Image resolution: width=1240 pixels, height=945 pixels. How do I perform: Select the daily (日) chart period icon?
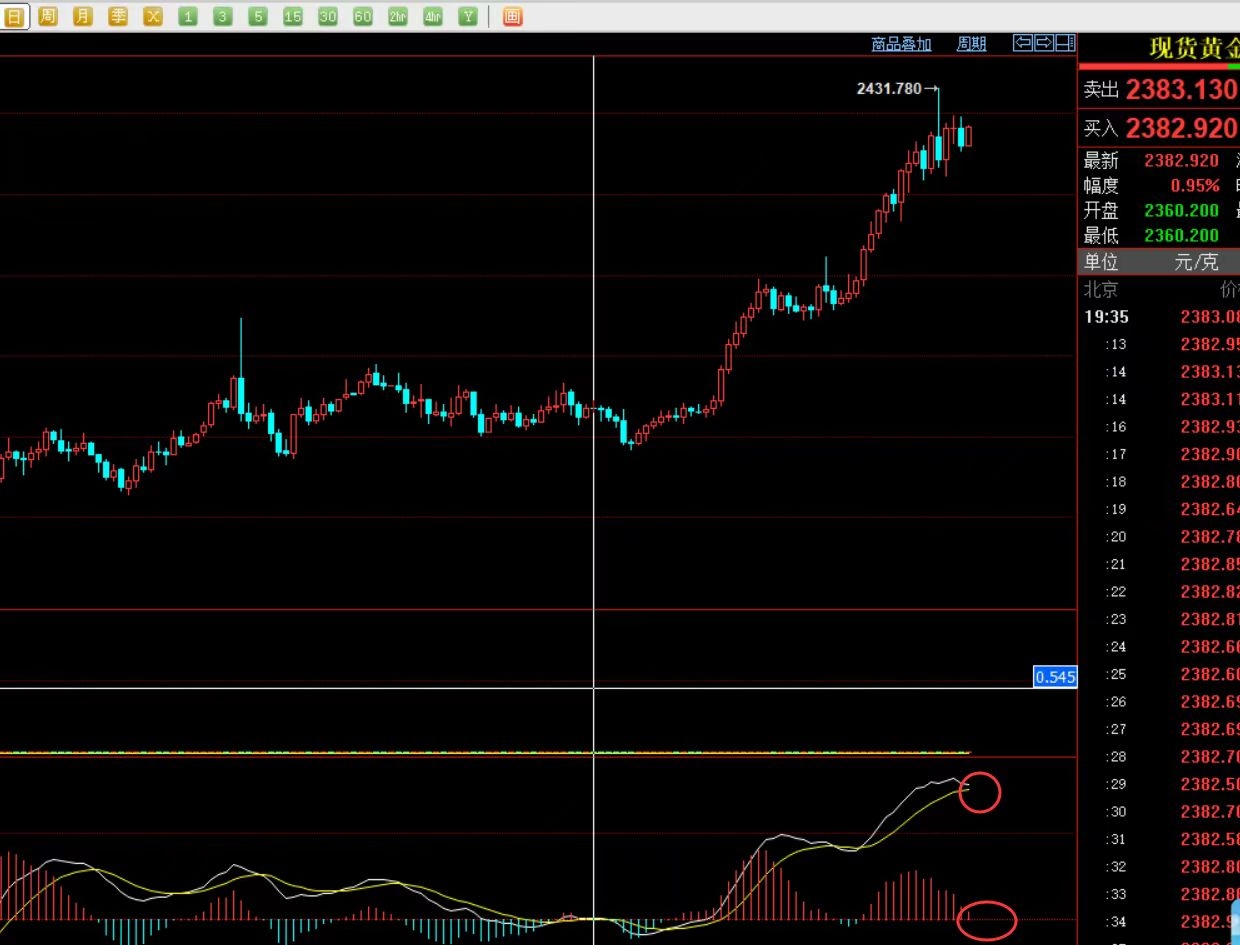click(x=14, y=16)
